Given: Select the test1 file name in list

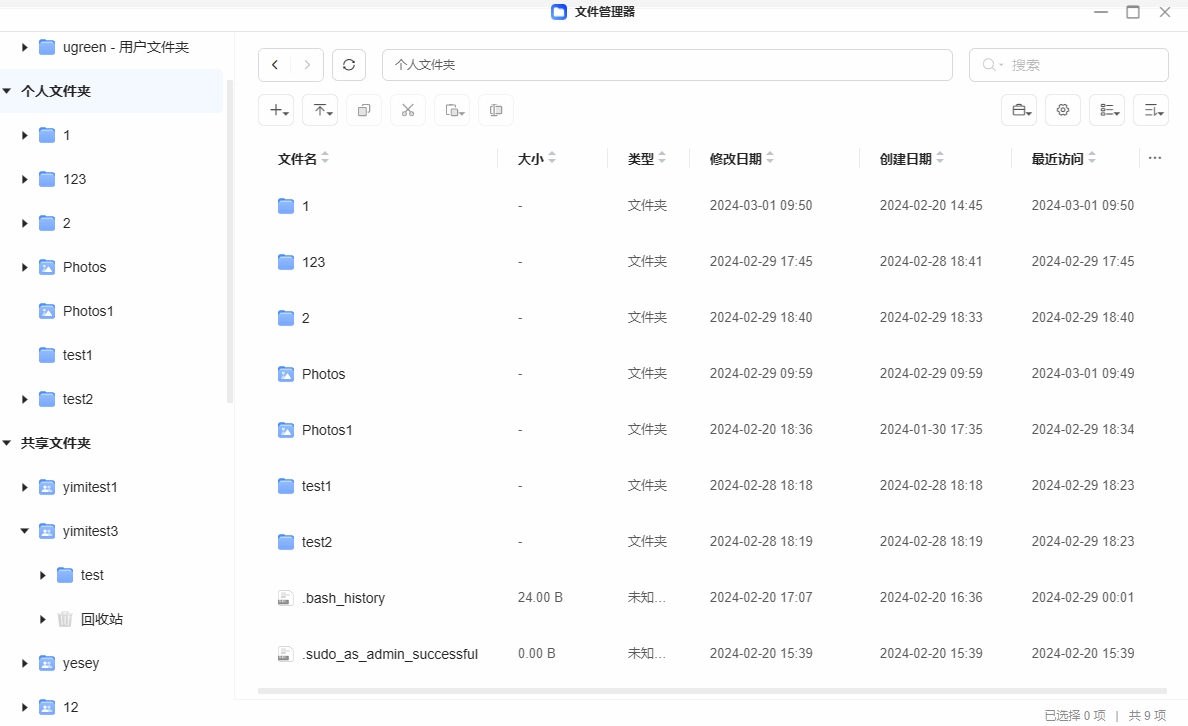Looking at the screenshot, I should click(x=317, y=487).
